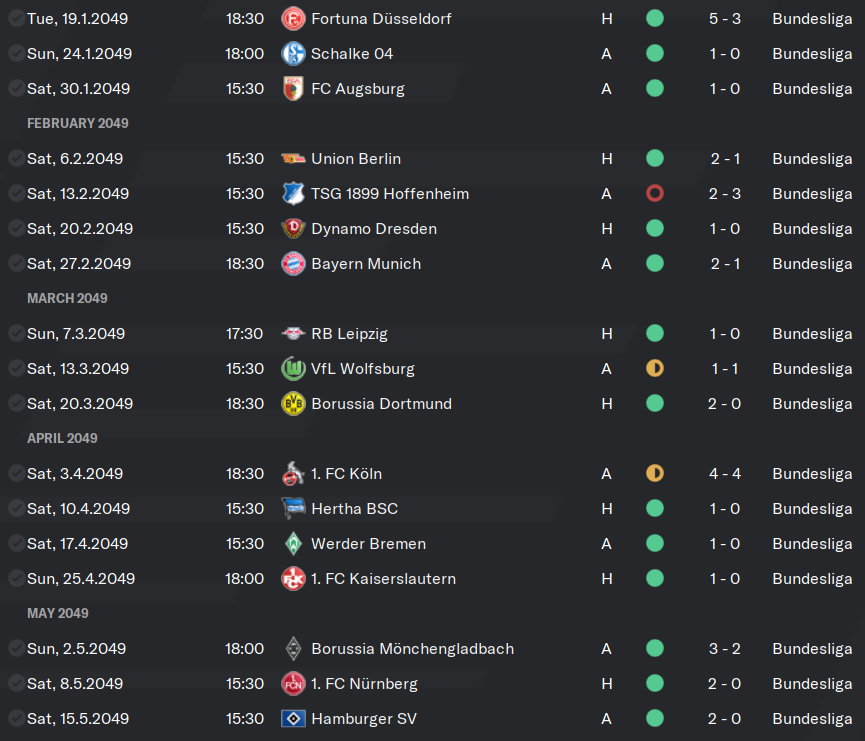Click the Fortuna Düsseldorf club crest
The height and width of the screenshot is (741, 865).
[x=293, y=19]
